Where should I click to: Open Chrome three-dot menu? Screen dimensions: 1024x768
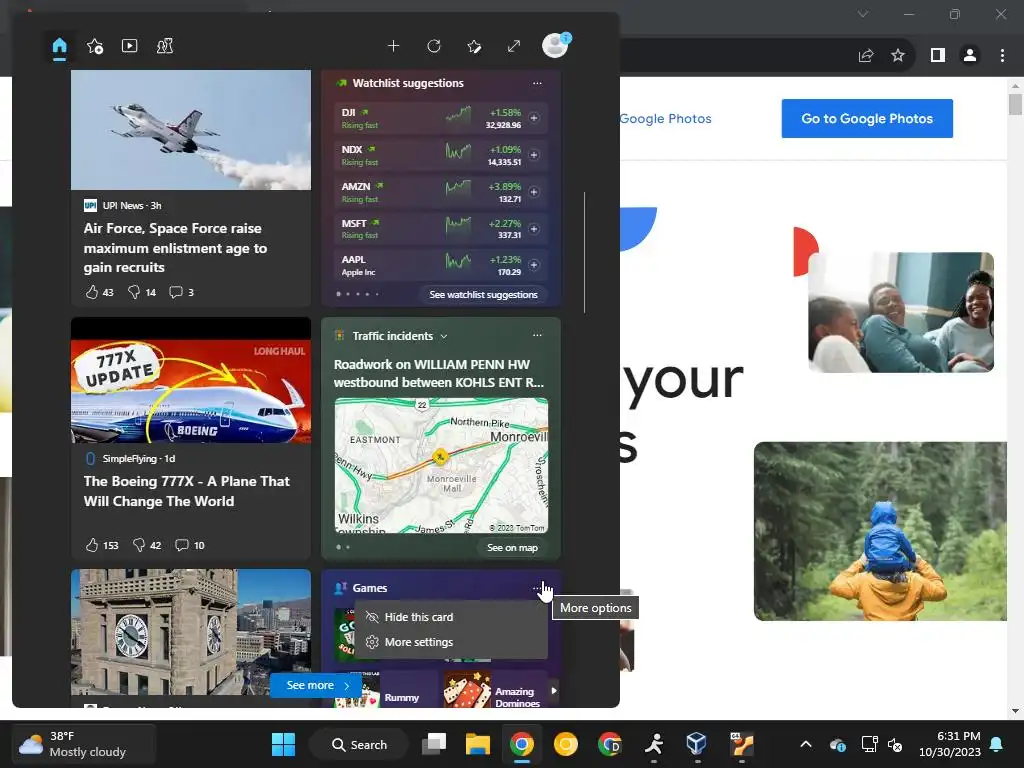coord(1002,56)
